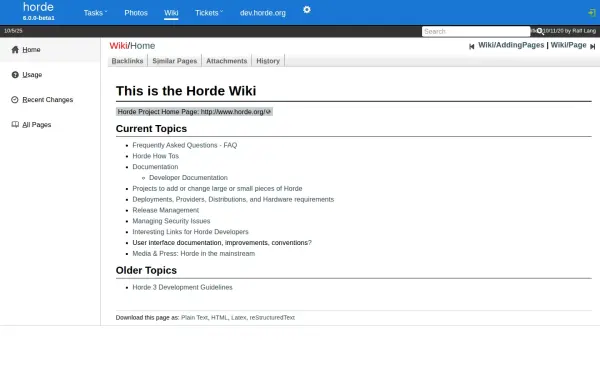Switch to the Attachments tab

pyautogui.click(x=227, y=61)
